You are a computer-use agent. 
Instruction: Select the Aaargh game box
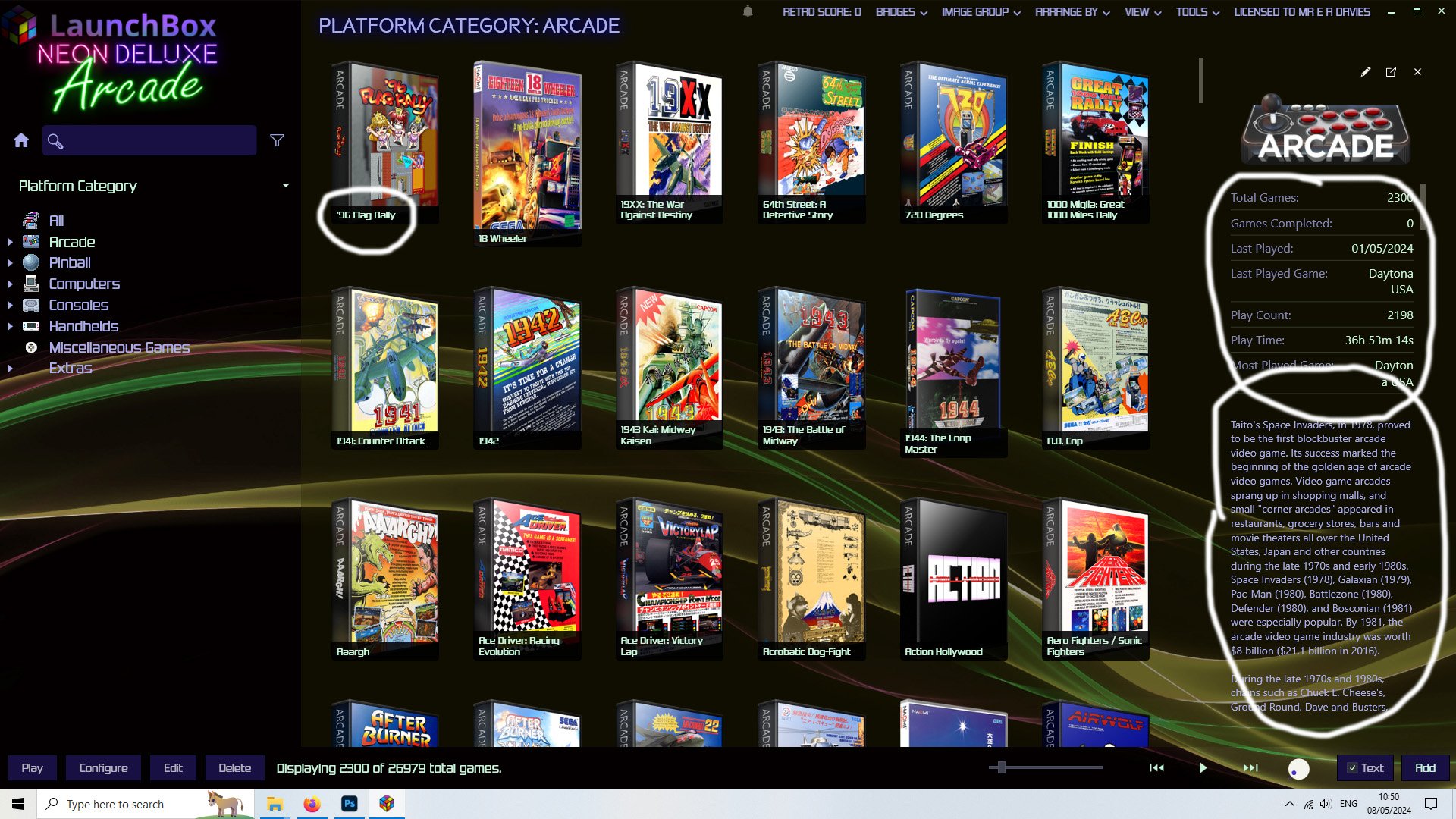click(x=385, y=579)
